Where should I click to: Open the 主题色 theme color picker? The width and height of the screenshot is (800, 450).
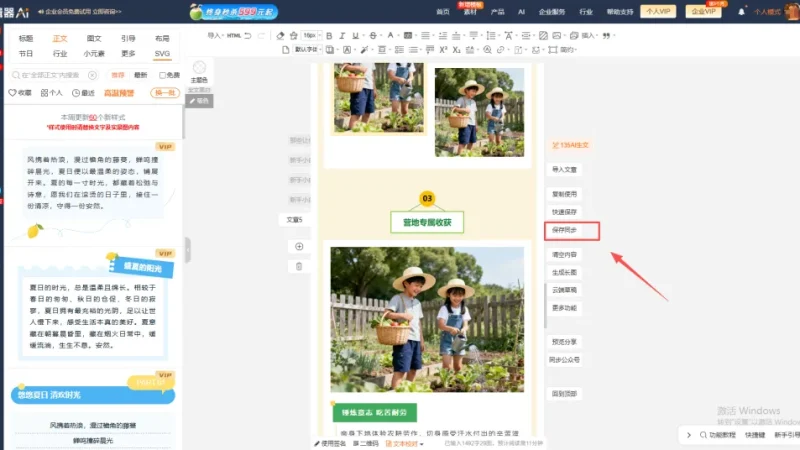[x=199, y=72]
